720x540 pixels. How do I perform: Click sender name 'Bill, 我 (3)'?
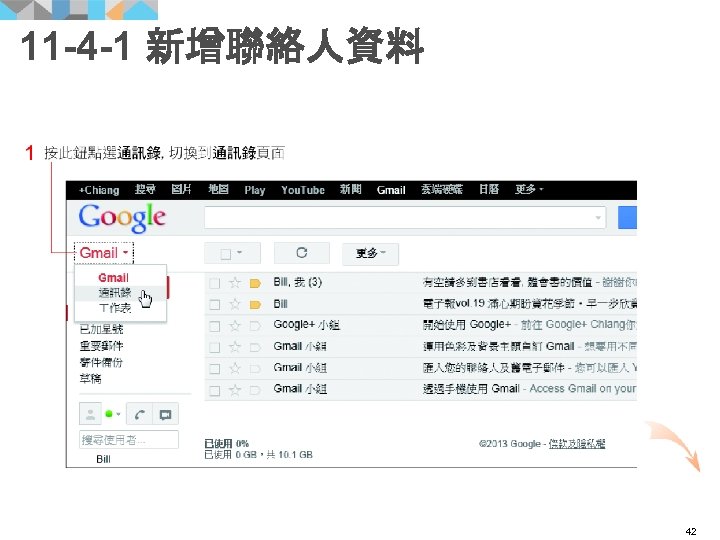tap(298, 282)
